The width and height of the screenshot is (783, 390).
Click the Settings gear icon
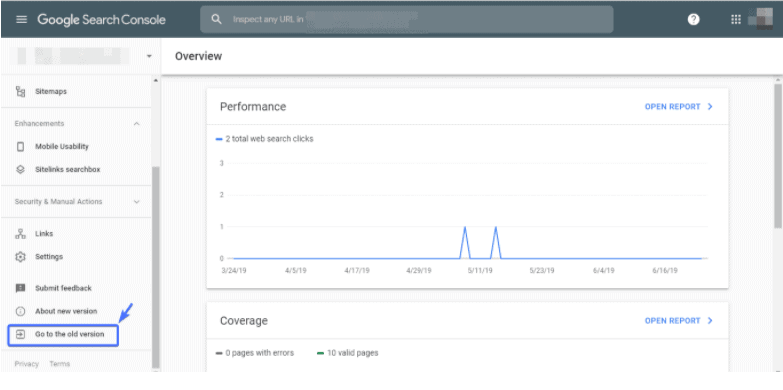point(20,257)
